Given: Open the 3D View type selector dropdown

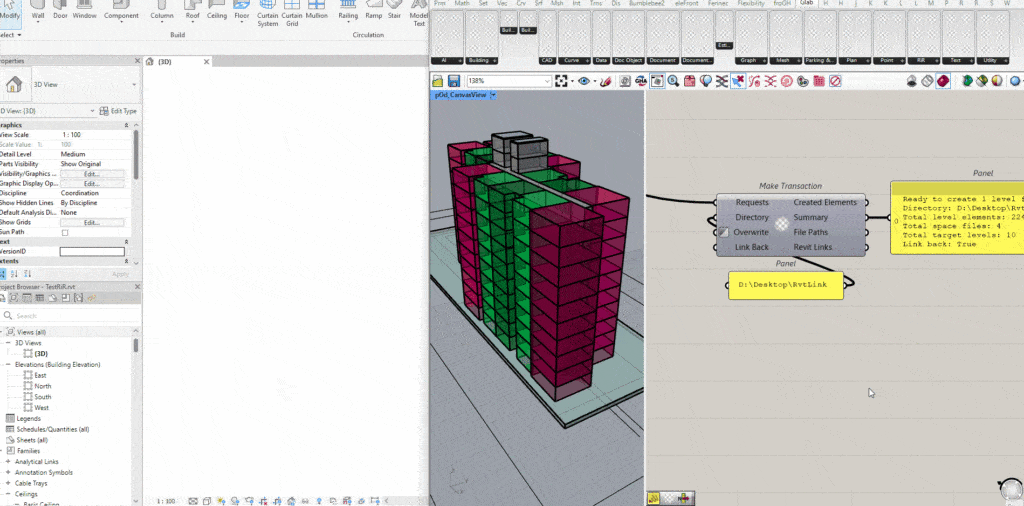Looking at the screenshot, I should (135, 85).
